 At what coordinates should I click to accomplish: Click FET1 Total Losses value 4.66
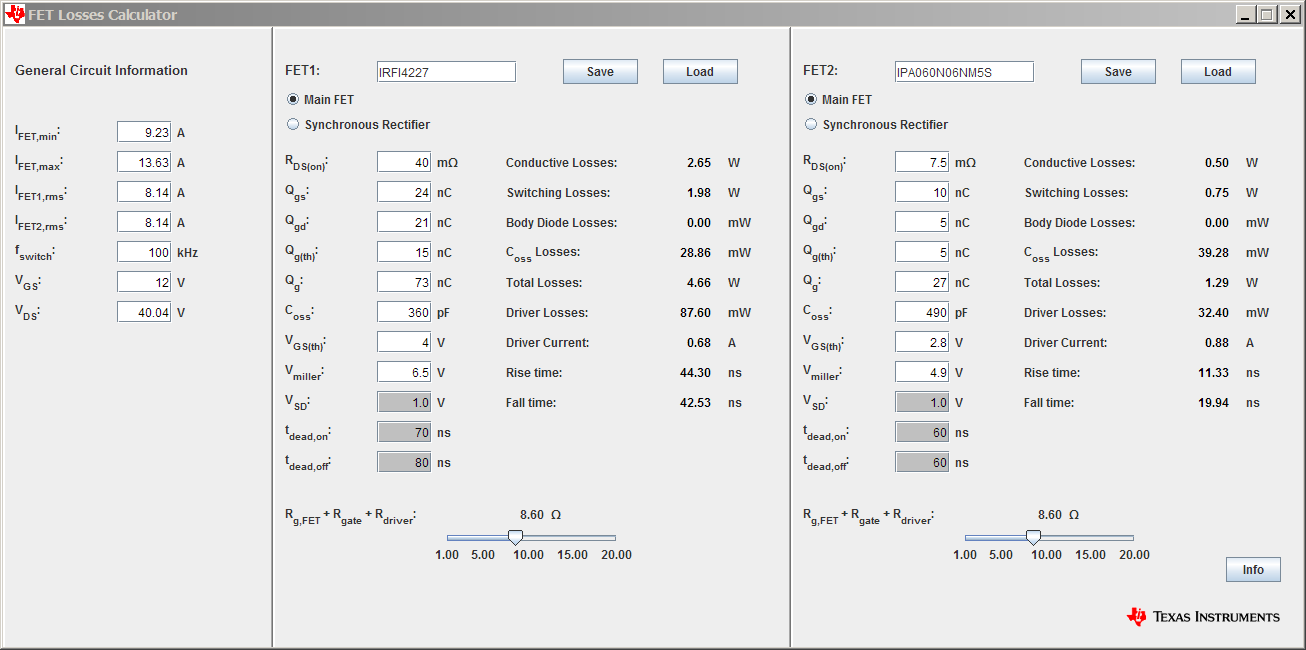tap(699, 283)
